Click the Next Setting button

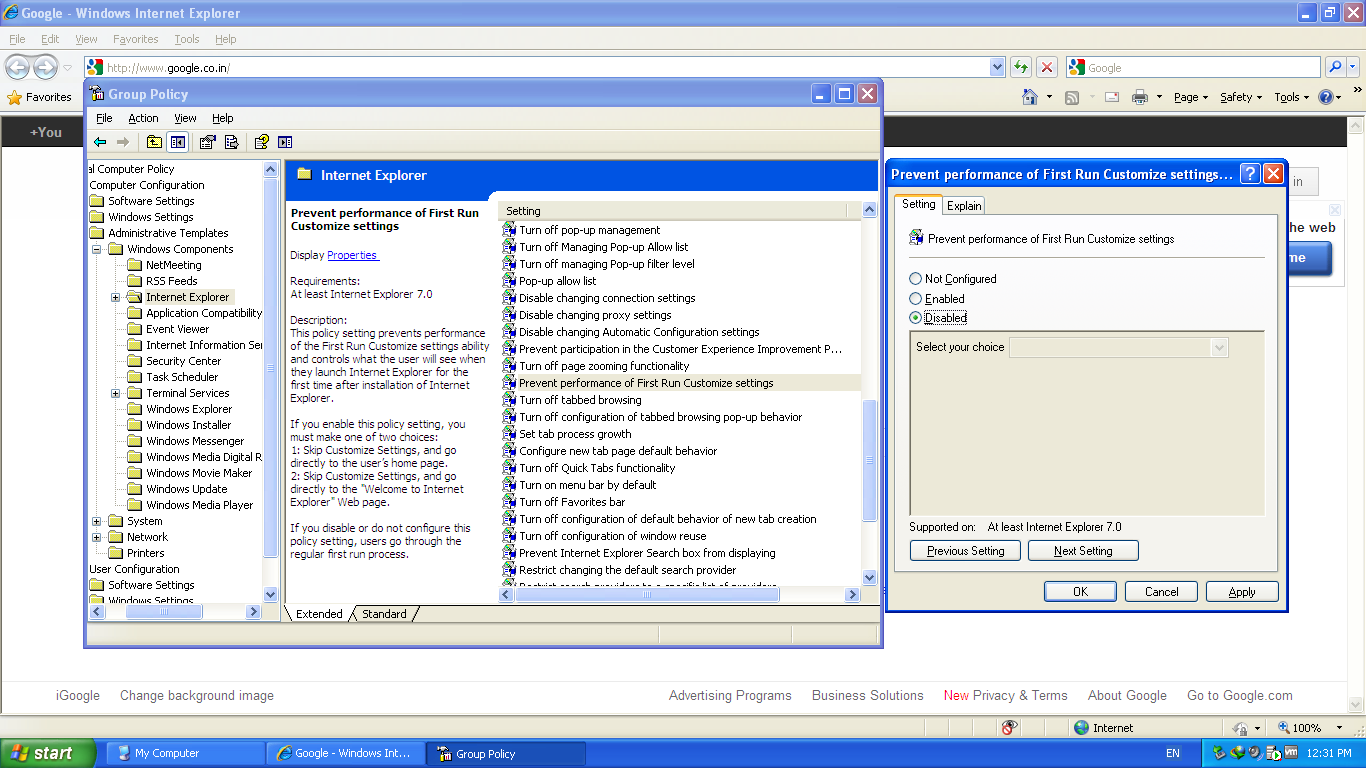pyautogui.click(x=1083, y=551)
